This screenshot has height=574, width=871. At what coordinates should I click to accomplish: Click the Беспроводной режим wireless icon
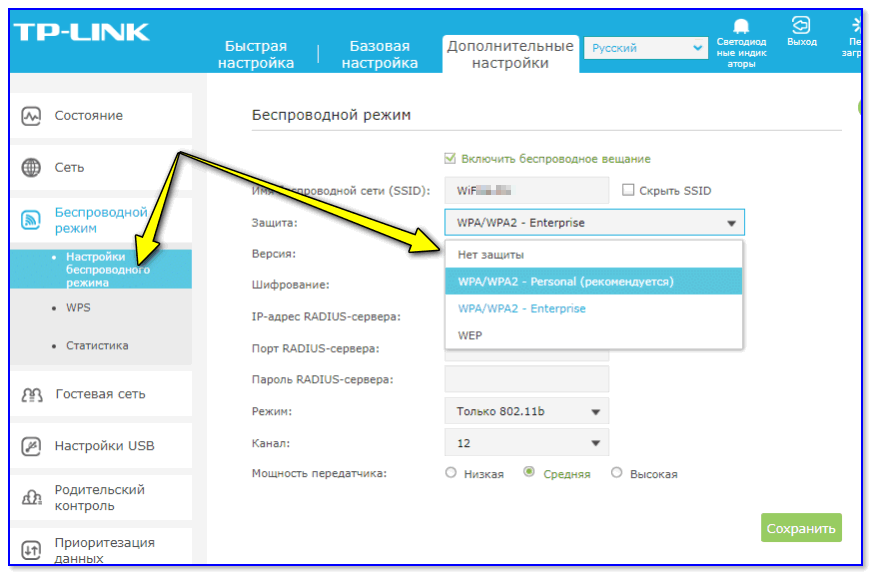(x=31, y=219)
